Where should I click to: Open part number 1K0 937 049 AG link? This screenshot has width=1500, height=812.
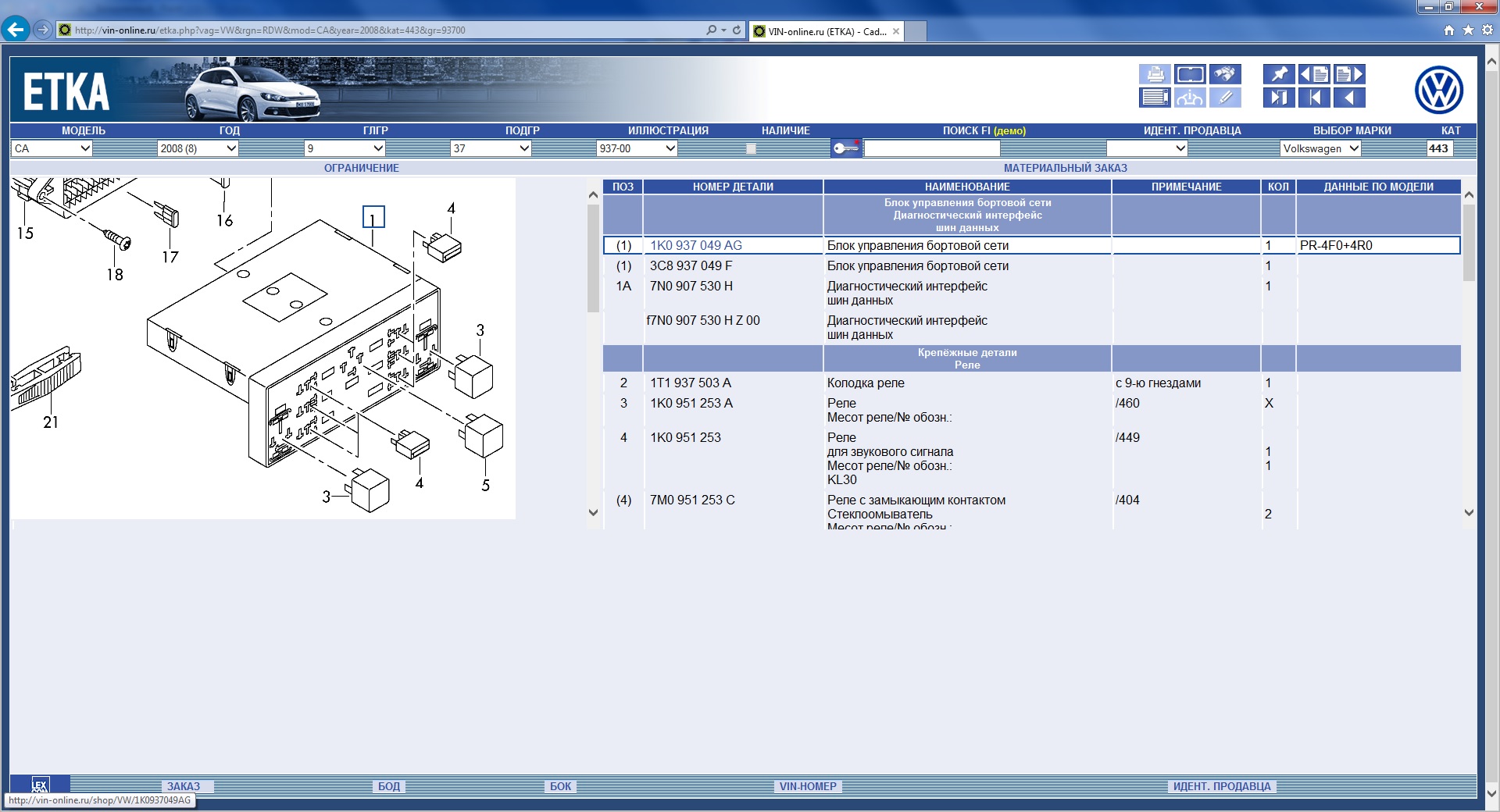click(696, 245)
